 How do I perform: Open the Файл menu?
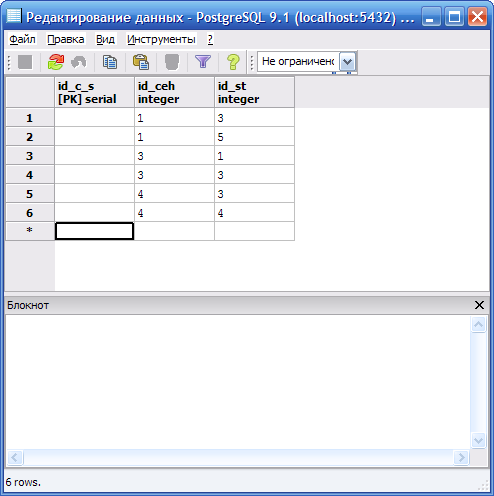click(22, 39)
